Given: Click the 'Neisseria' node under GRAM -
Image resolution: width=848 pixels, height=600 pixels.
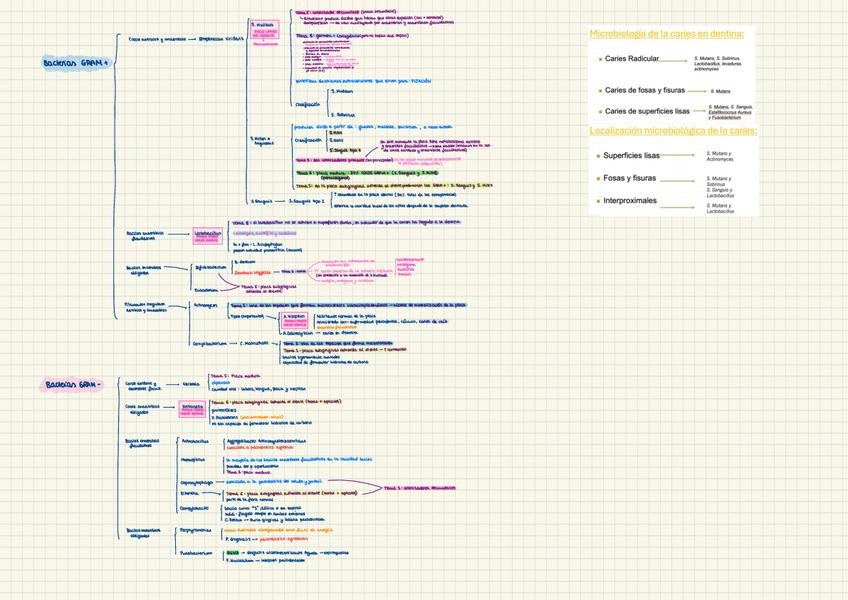Looking at the screenshot, I should point(191,384).
